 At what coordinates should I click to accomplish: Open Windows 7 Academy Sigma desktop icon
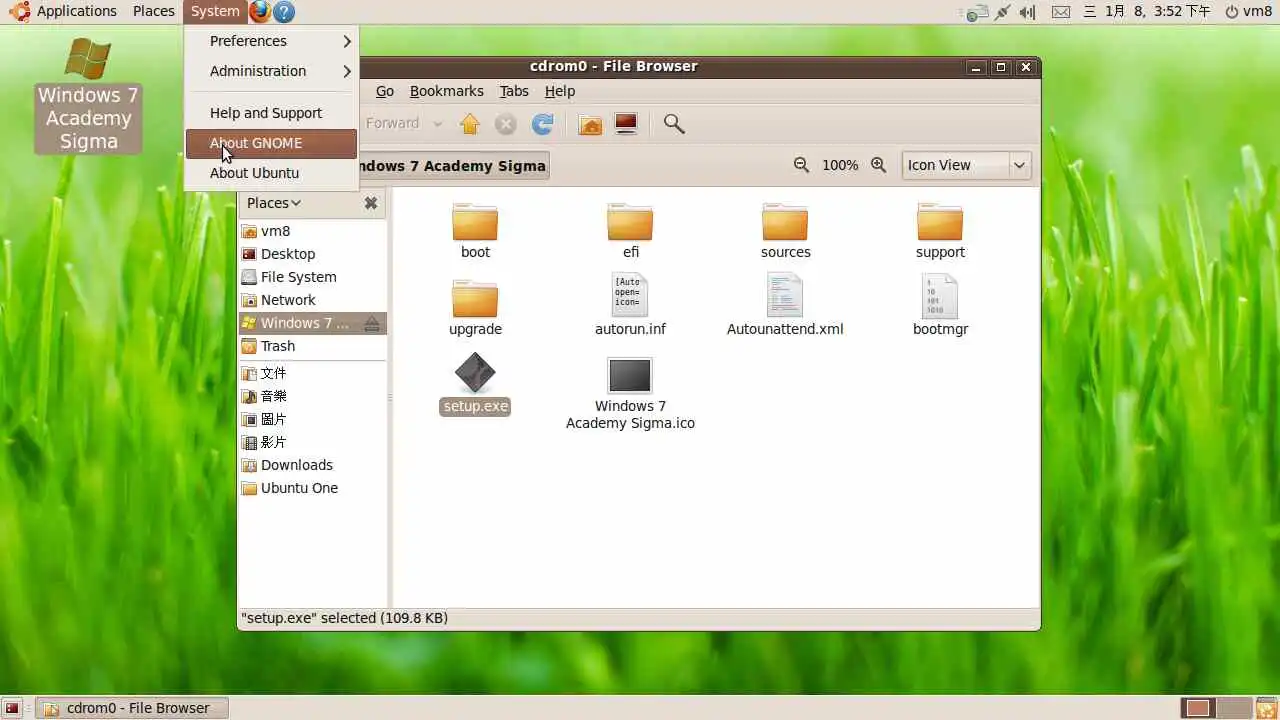[88, 96]
